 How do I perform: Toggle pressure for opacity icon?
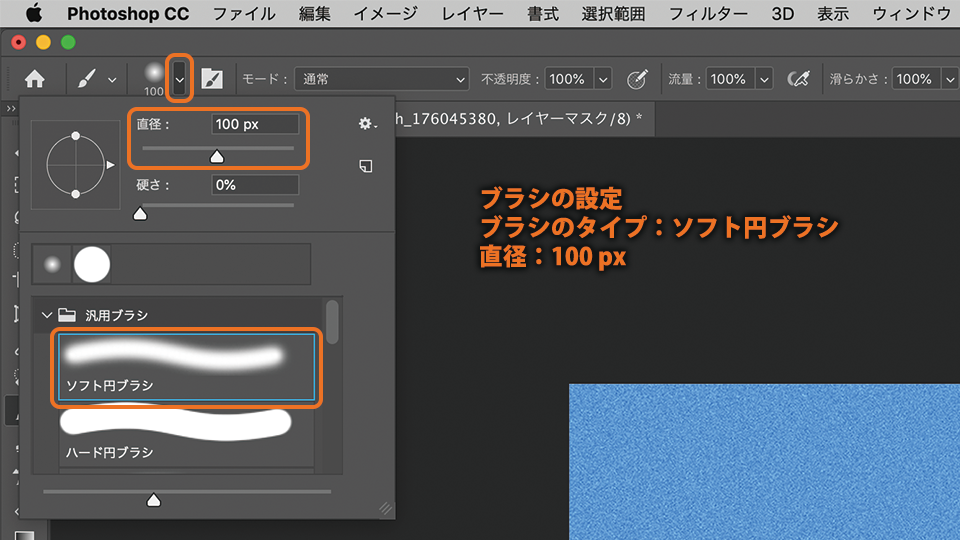[x=637, y=79]
